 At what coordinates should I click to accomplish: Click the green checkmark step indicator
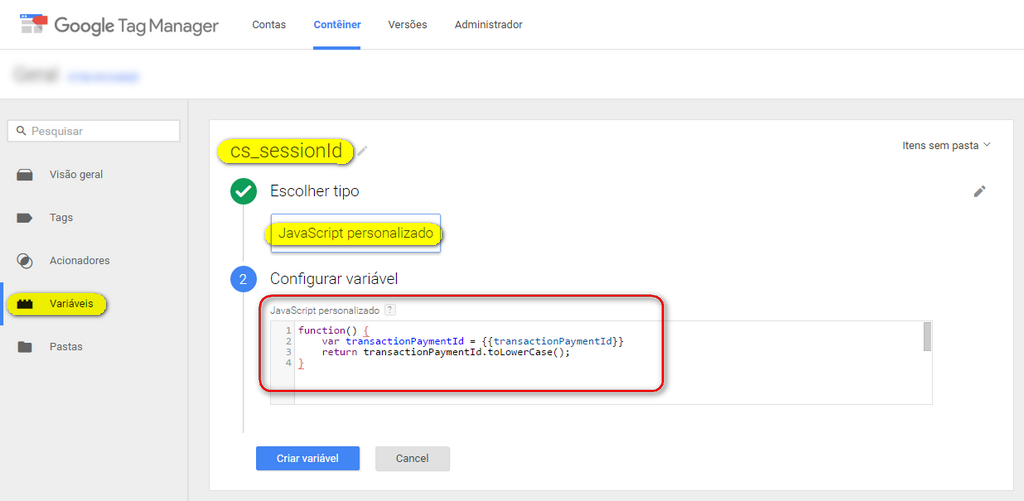pos(243,191)
